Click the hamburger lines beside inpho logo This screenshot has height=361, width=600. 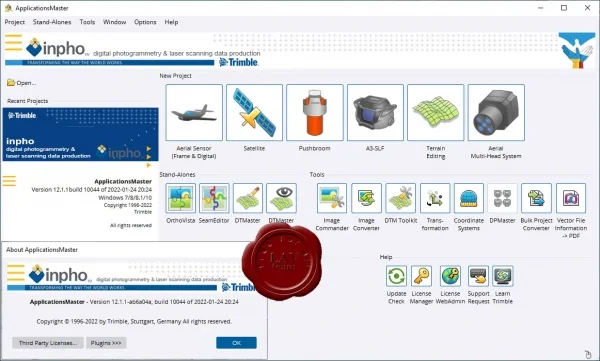13,42
